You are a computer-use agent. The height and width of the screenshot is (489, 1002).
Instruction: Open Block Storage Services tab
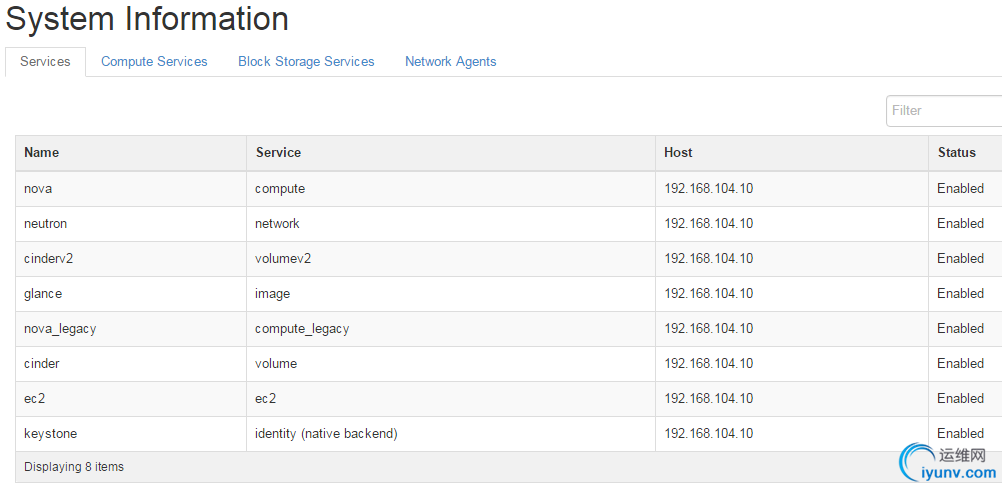point(306,61)
